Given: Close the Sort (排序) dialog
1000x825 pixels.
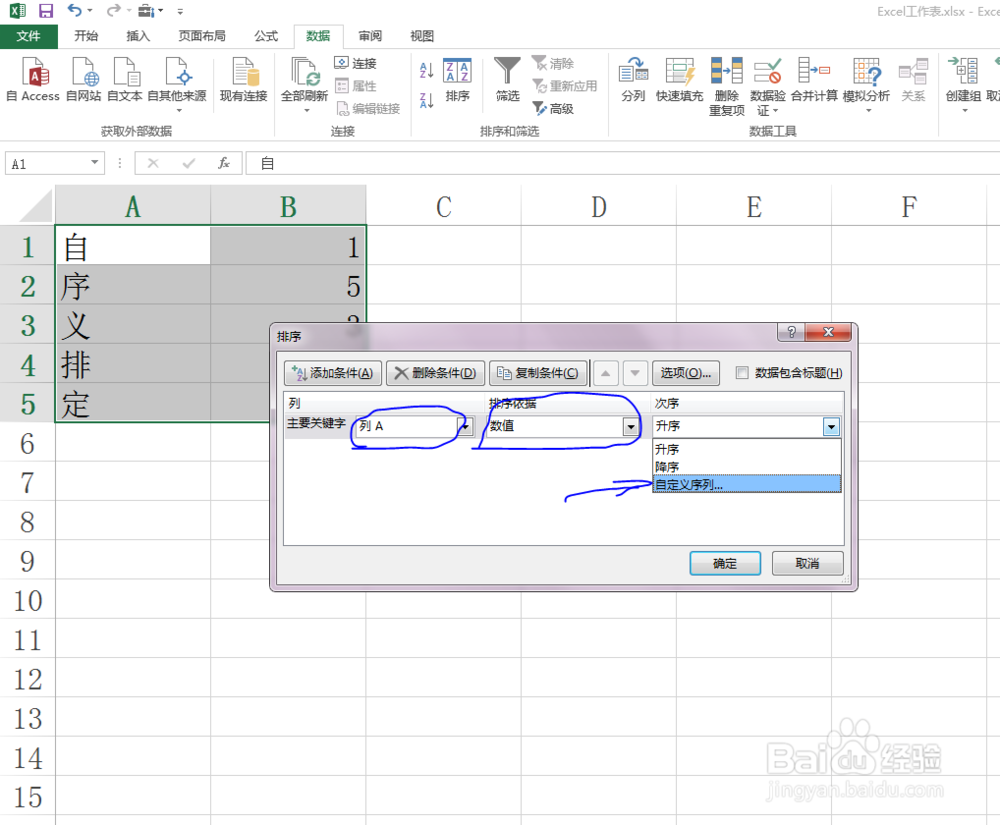Looking at the screenshot, I should click(x=828, y=332).
